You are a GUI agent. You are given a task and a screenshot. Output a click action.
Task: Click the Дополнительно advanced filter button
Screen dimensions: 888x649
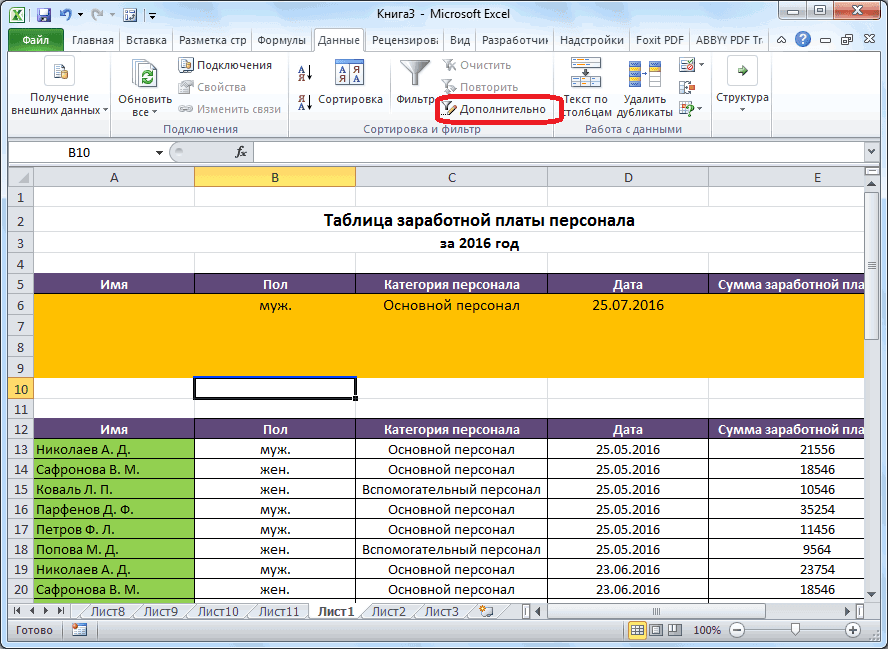pyautogui.click(x=495, y=108)
